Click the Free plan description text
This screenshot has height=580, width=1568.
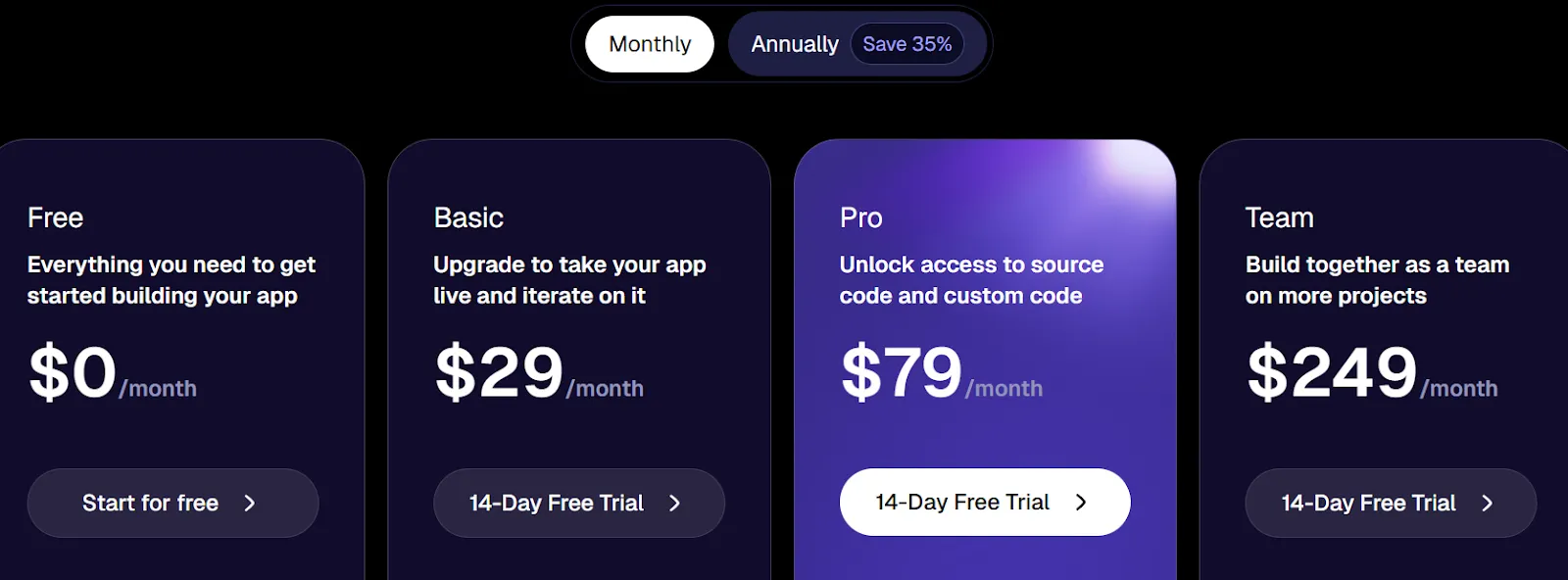click(x=171, y=279)
